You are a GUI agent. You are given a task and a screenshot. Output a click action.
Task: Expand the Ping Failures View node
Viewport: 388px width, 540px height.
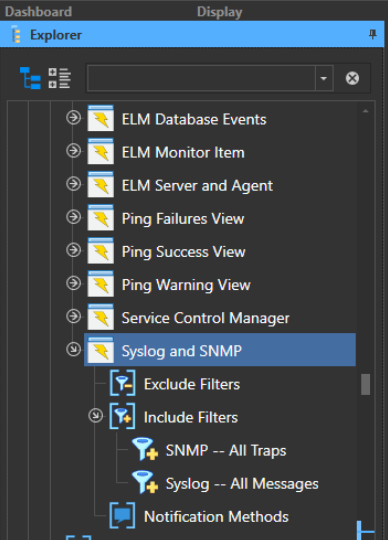[x=73, y=217]
